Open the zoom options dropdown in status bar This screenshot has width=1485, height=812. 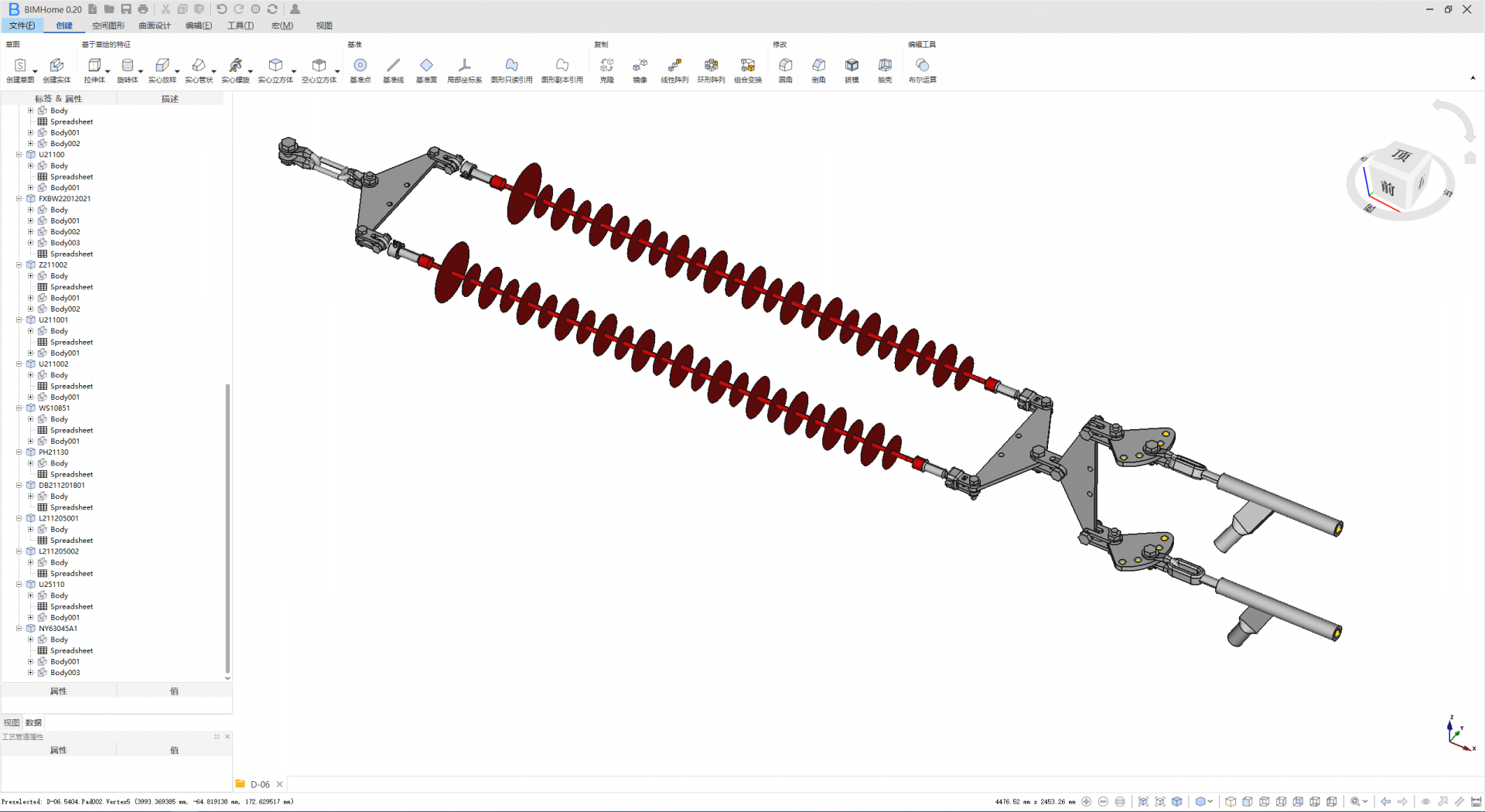click(x=1365, y=802)
